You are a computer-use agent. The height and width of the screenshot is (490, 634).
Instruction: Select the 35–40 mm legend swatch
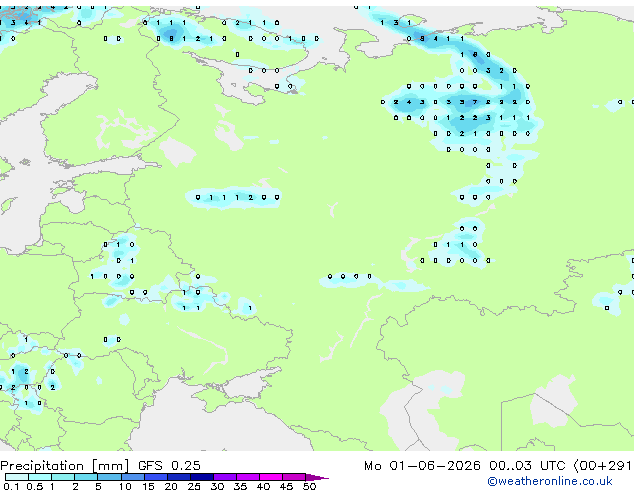click(248, 477)
